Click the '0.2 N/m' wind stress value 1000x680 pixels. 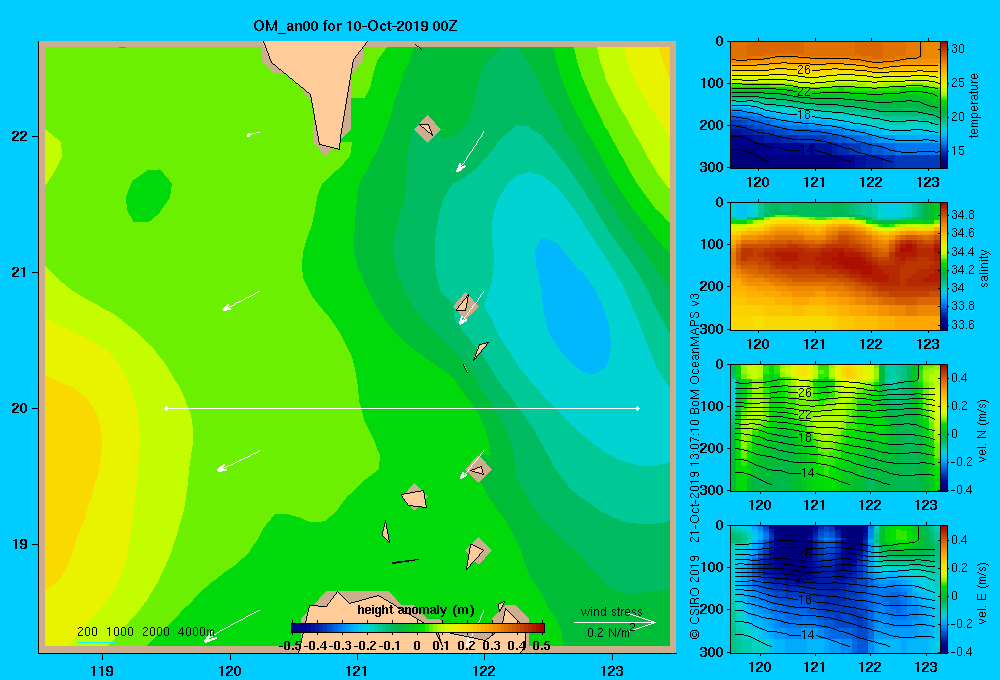610,632
